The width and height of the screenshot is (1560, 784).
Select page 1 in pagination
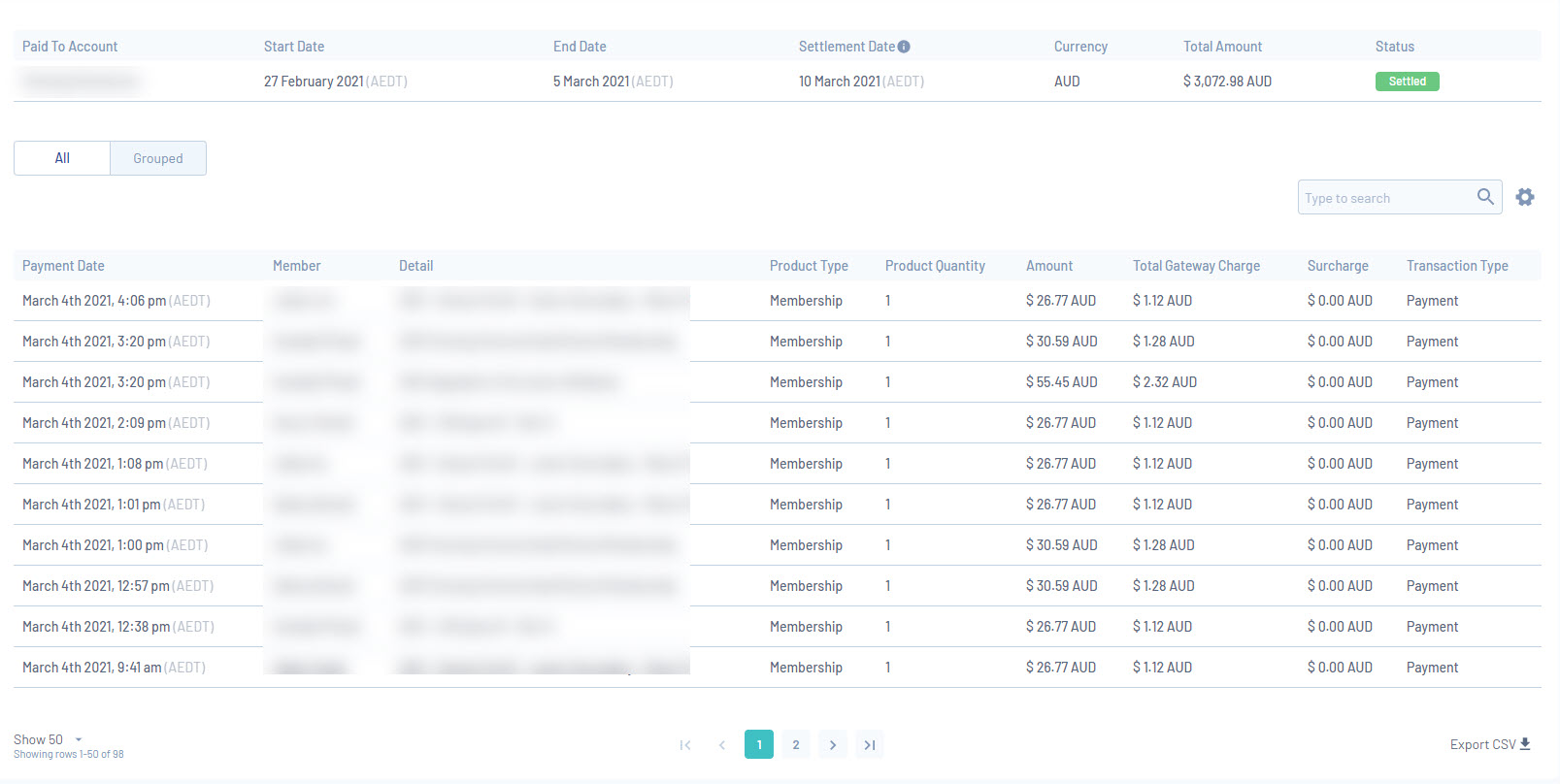[759, 744]
